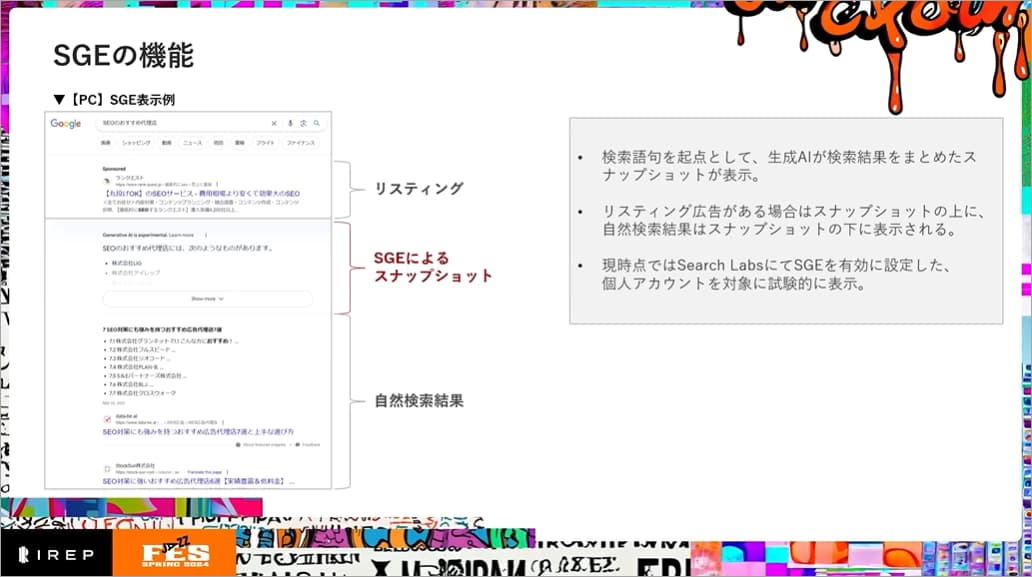Click the IREP logo at bottom left
The image size is (1032, 577).
coord(57,555)
